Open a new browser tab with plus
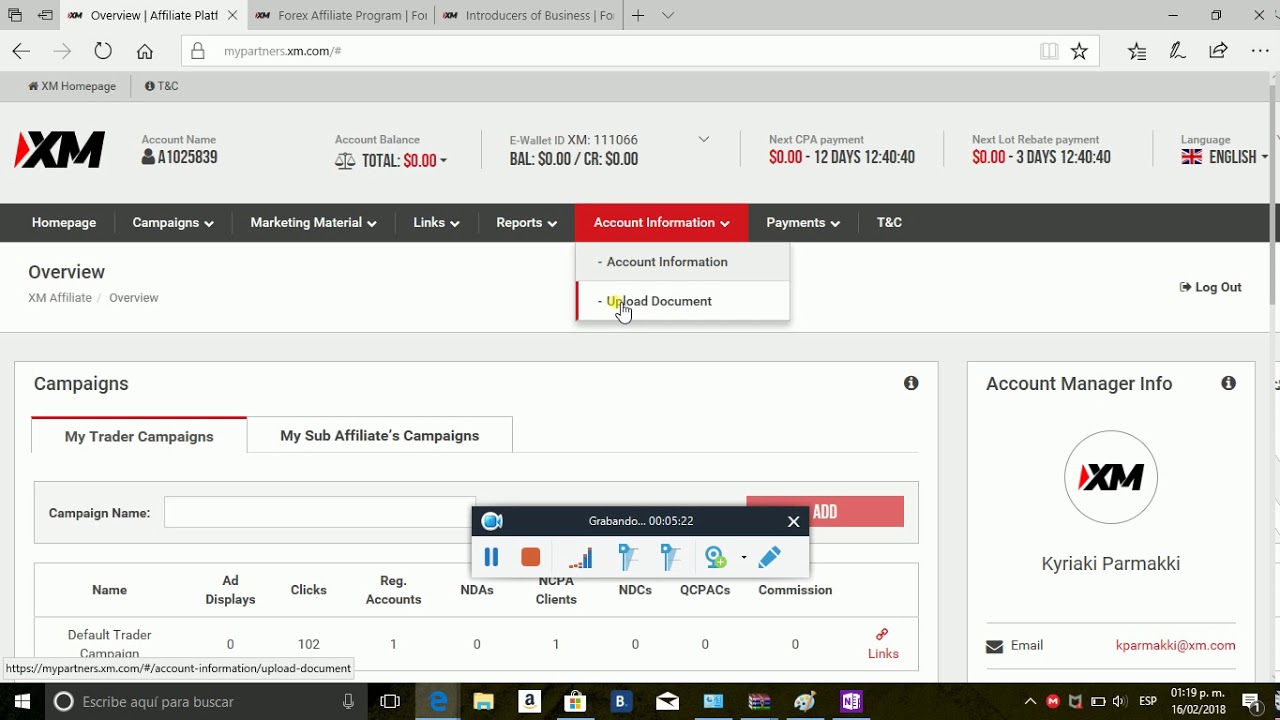The height and width of the screenshot is (720, 1280). pyautogui.click(x=637, y=15)
